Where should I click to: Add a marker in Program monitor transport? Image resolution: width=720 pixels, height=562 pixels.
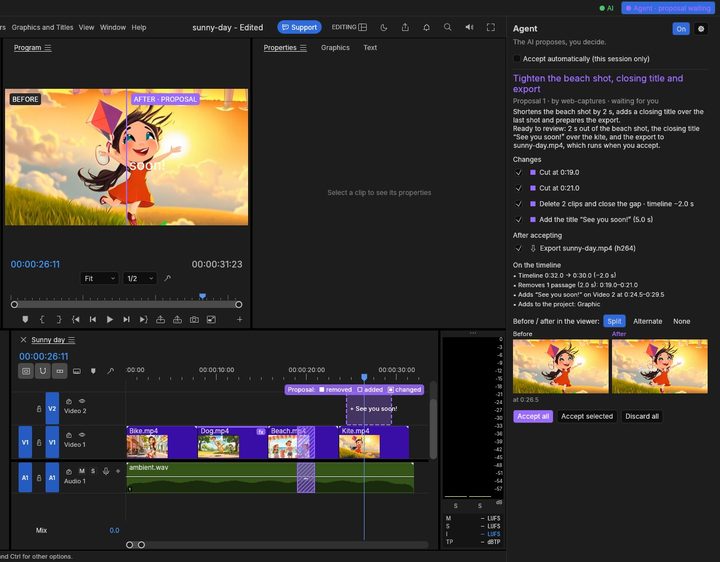tap(25, 320)
